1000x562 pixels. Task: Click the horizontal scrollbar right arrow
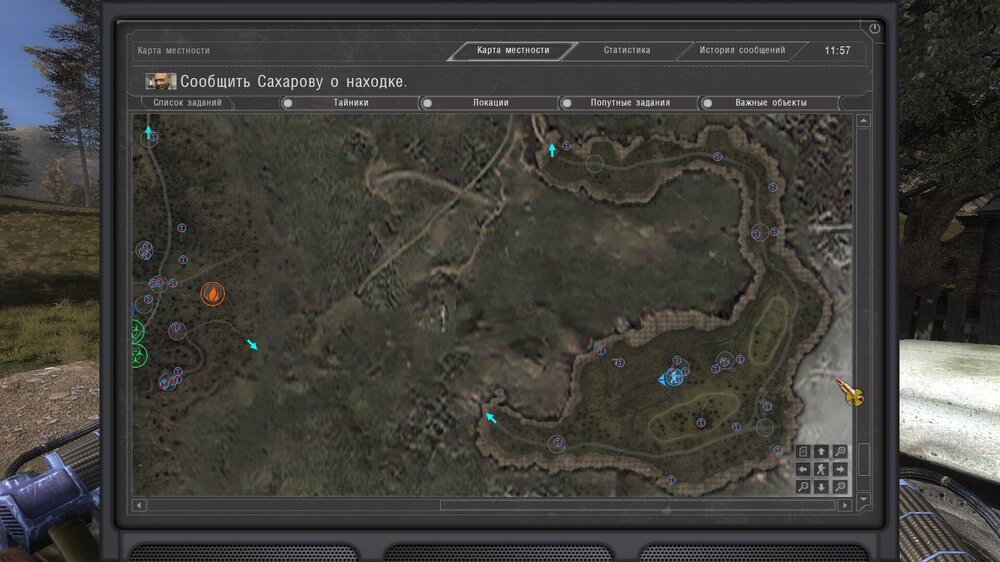click(x=845, y=505)
